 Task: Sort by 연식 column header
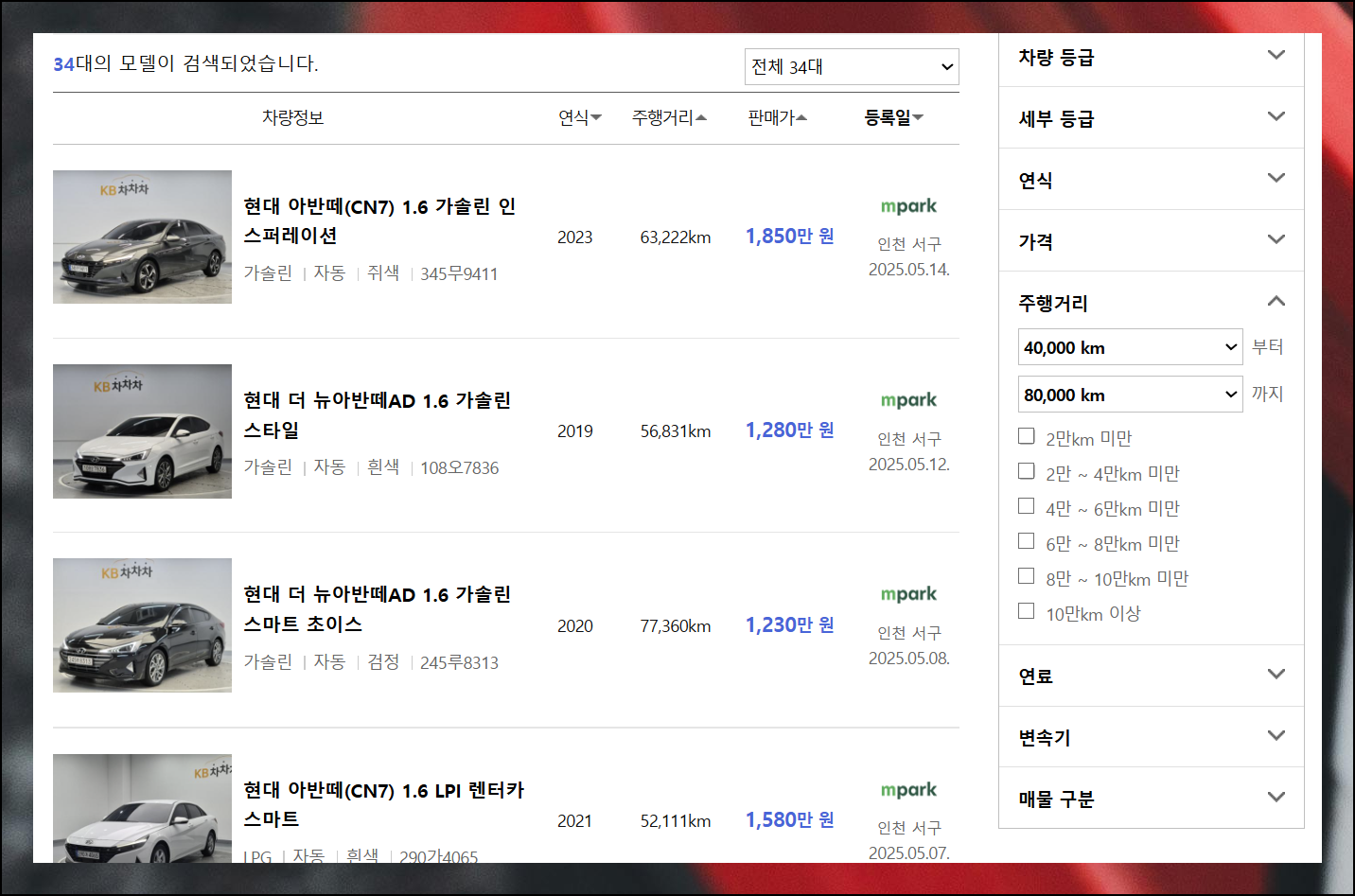click(580, 117)
